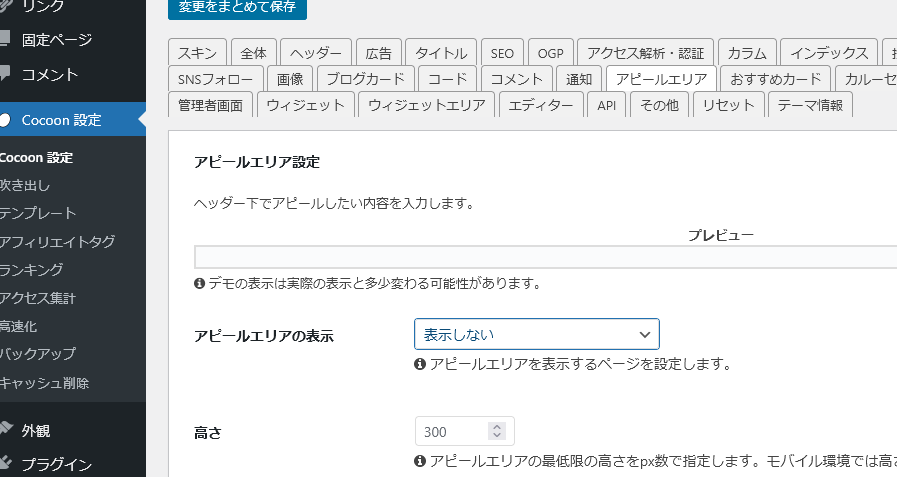897x477 pixels.
Task: Increase the 高さ value with up arrow
Action: [497, 427]
